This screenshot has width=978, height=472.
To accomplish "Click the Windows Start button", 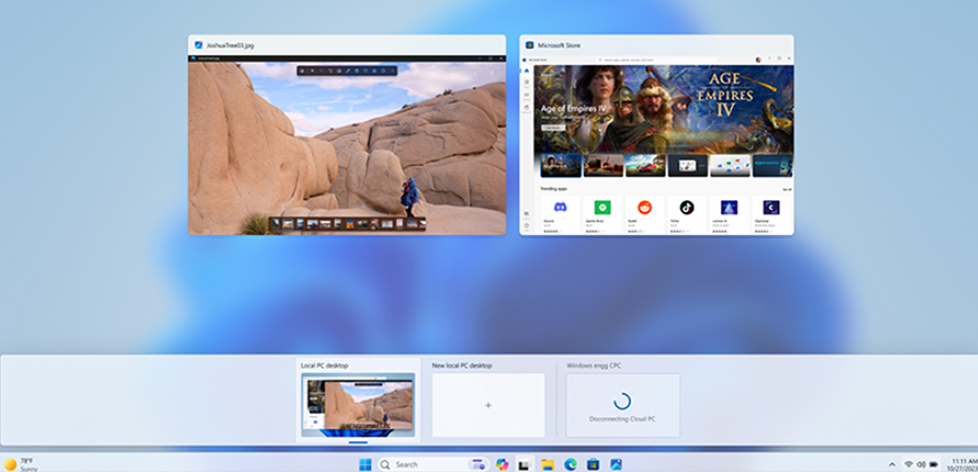I will [x=365, y=464].
